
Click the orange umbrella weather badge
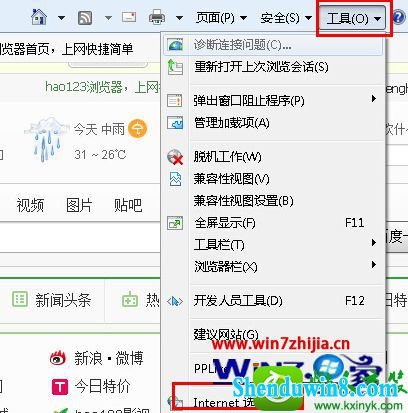137,129
